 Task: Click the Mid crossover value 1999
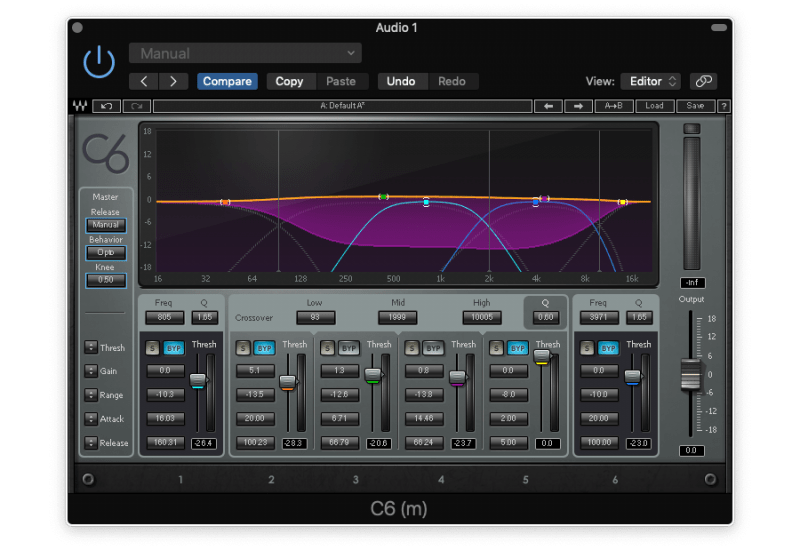click(397, 317)
